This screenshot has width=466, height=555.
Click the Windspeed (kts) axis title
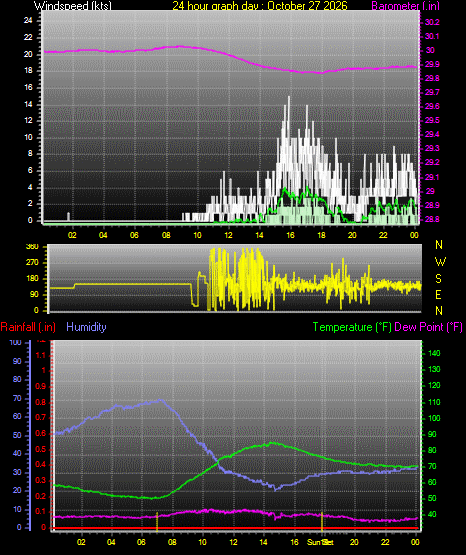[73, 6]
